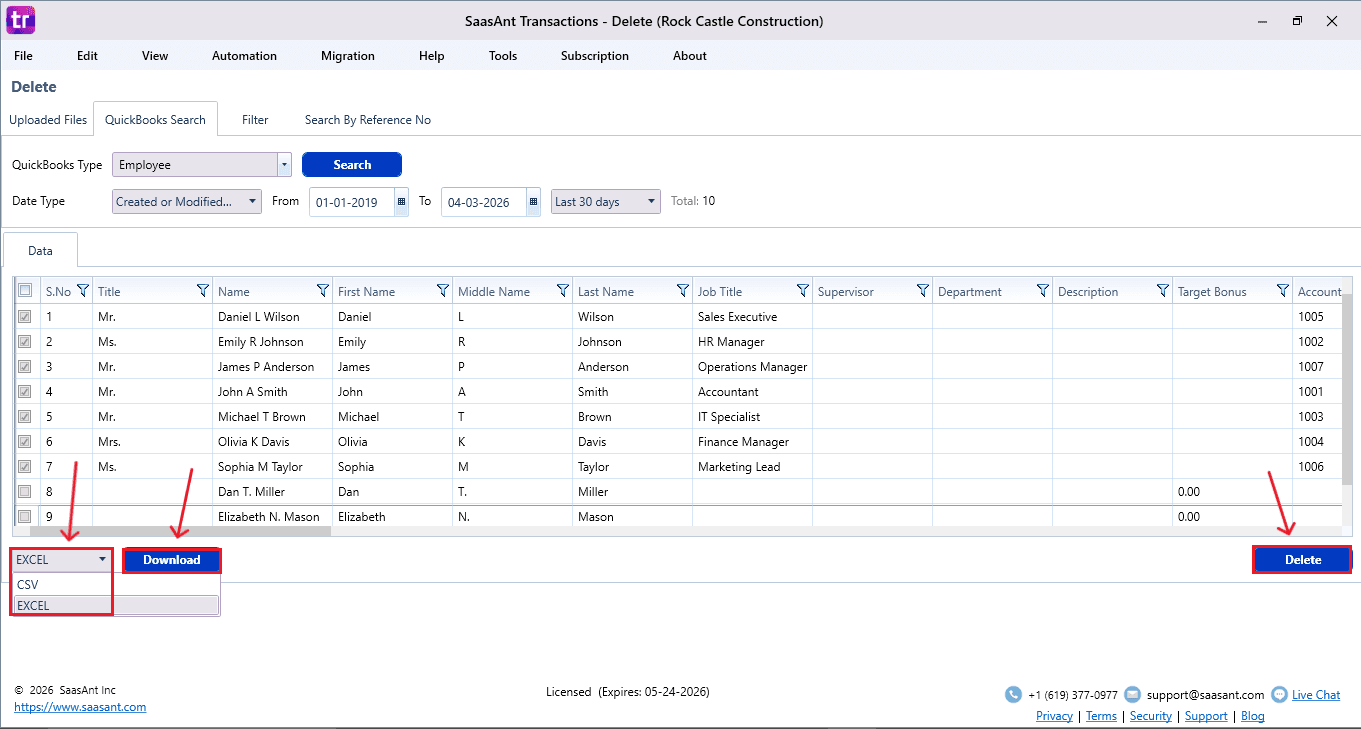
Task: Switch to the Search By Reference No tab
Action: pyautogui.click(x=367, y=120)
